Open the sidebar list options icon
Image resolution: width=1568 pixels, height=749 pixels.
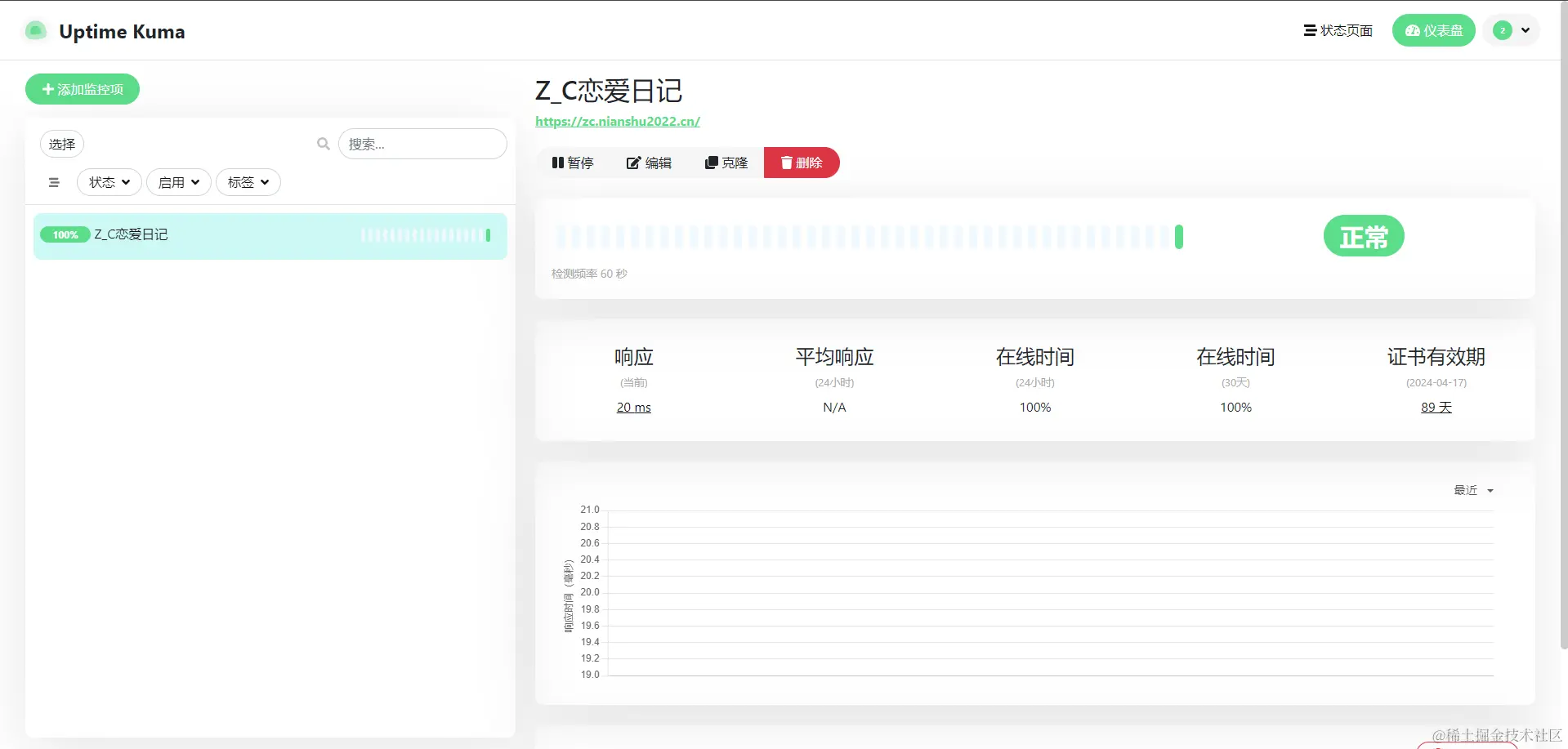pyautogui.click(x=54, y=182)
